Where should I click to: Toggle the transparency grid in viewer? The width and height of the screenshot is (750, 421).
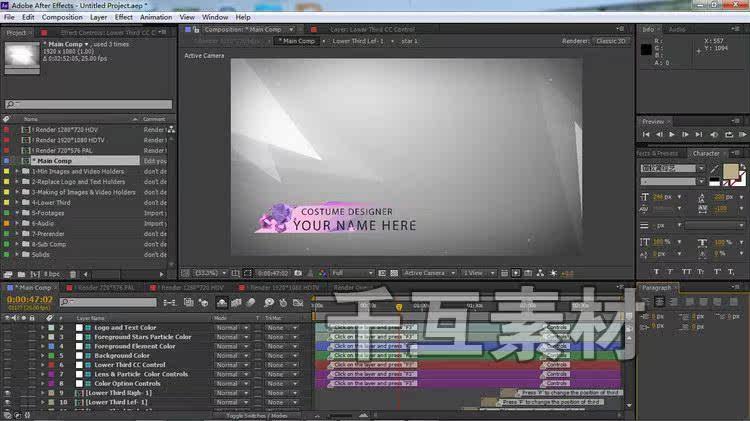pos(394,273)
